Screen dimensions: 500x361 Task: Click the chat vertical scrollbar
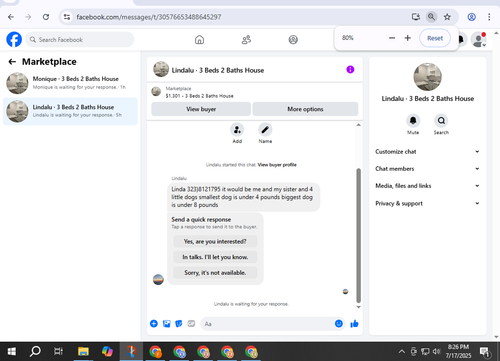[x=358, y=235]
